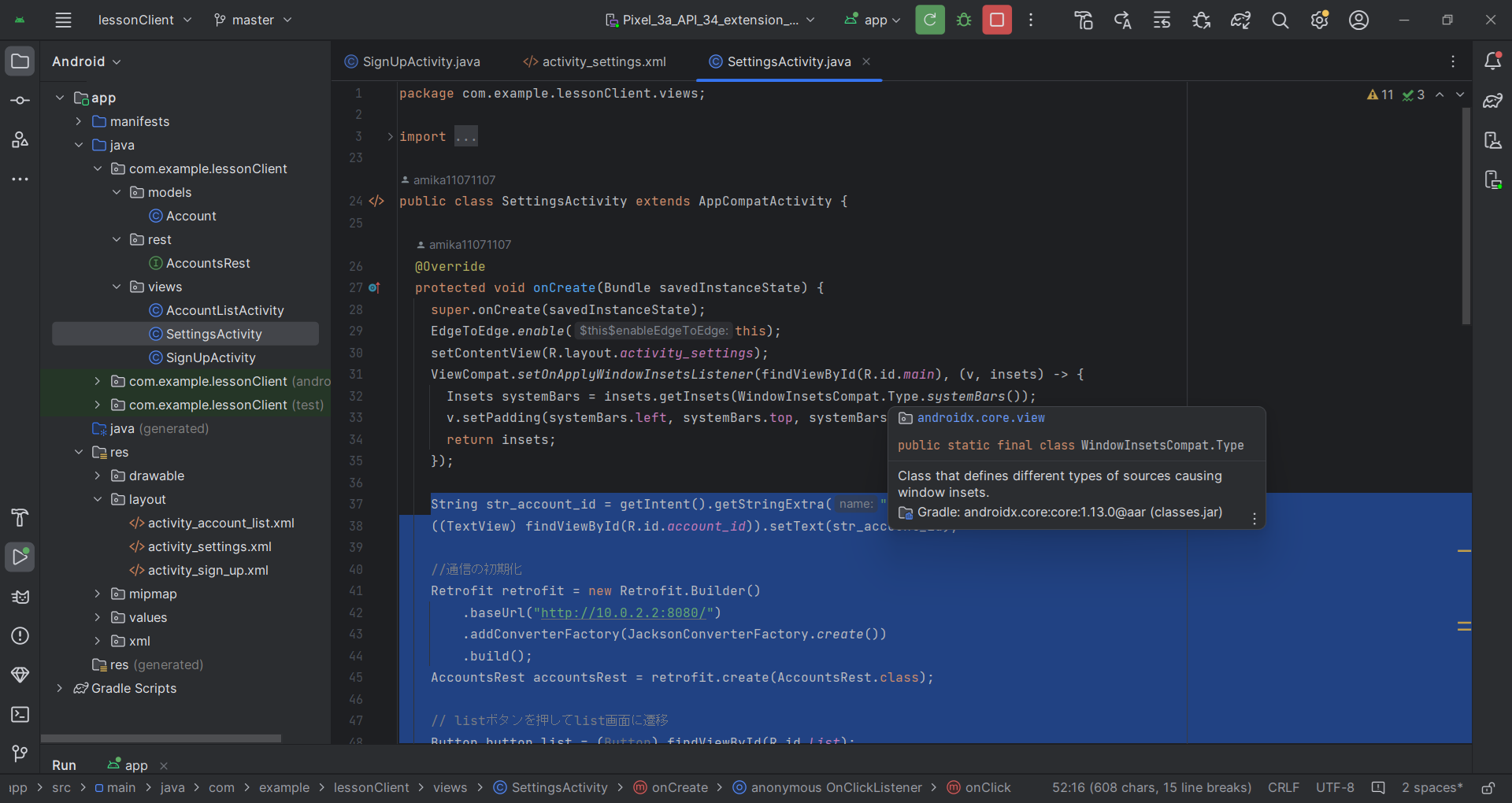Toggle read-only lock icon in status bar
Viewport: 1512px width, 803px height.
coord(1488,787)
